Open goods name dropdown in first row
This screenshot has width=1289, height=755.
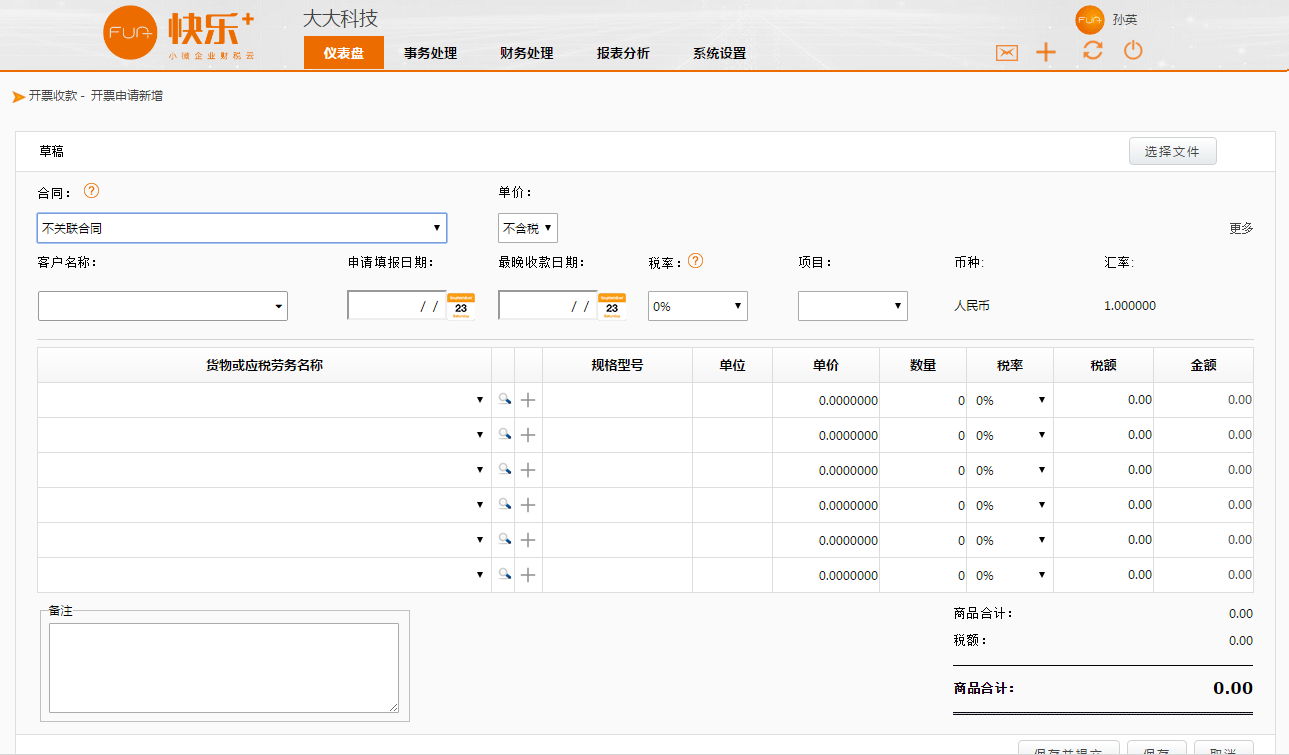(x=264, y=400)
